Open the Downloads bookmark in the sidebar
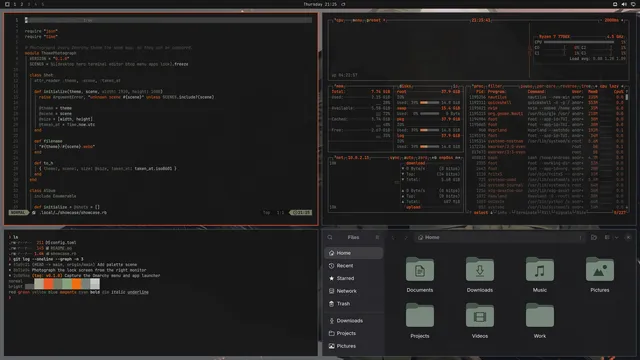The image size is (640, 360). tap(353, 321)
